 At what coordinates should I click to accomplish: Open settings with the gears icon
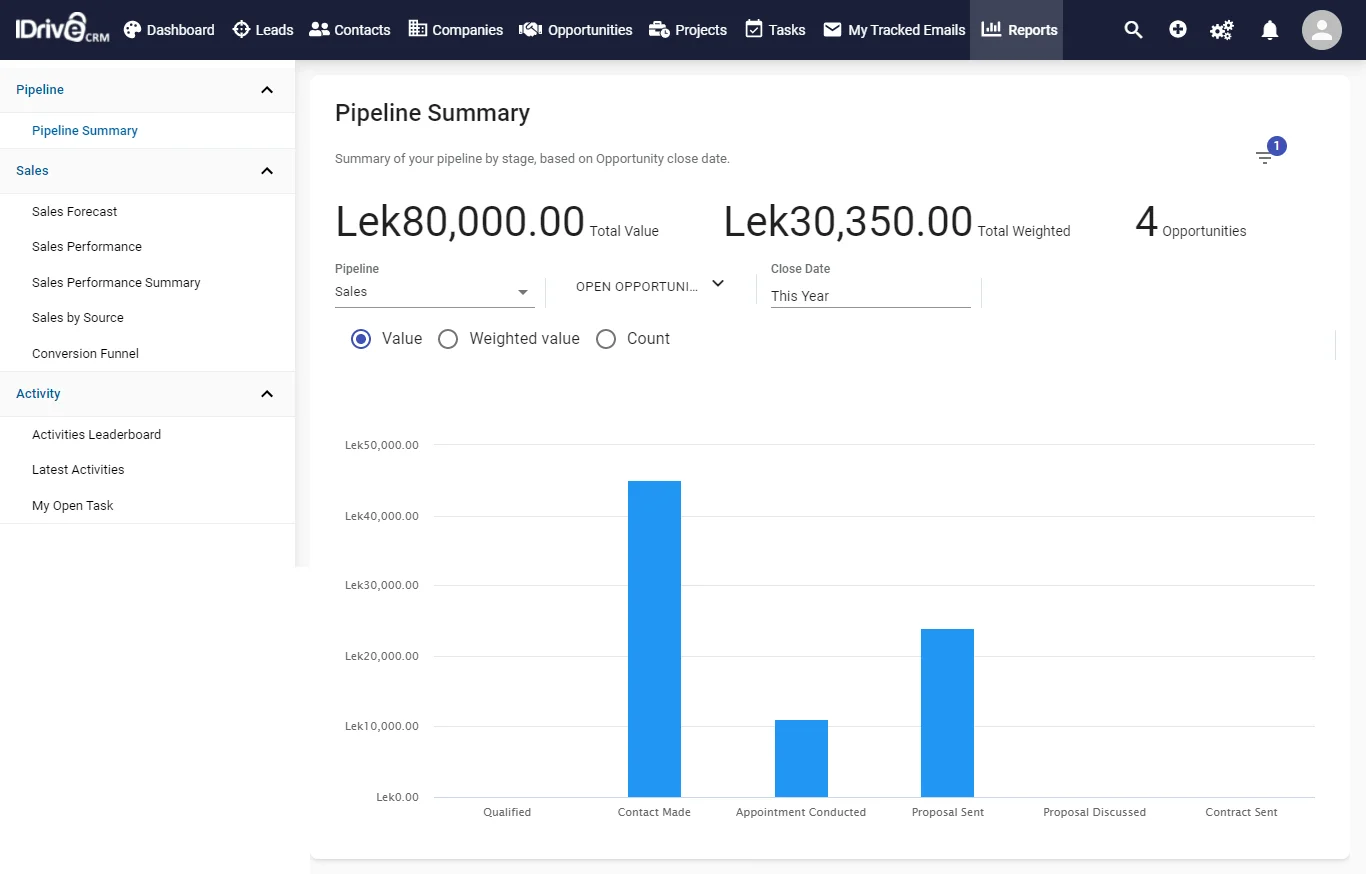tap(1221, 30)
